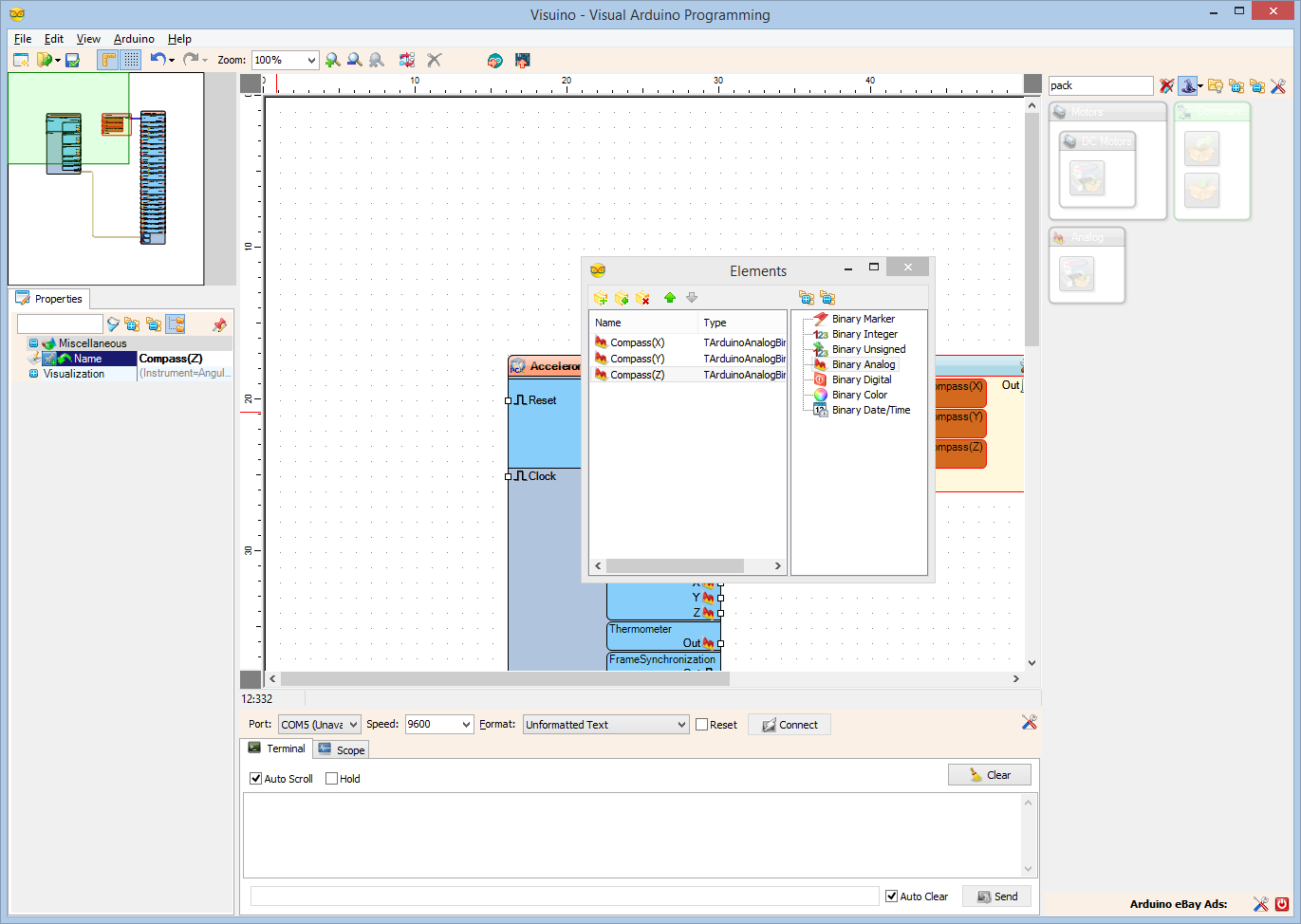The image size is (1301, 924).
Task: Click the delete element icon in Elements
Action: tap(642, 298)
